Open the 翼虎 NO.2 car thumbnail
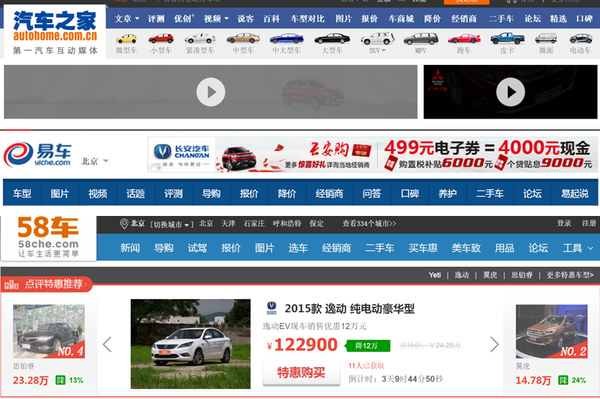This screenshot has width=600, height=399. 551,331
